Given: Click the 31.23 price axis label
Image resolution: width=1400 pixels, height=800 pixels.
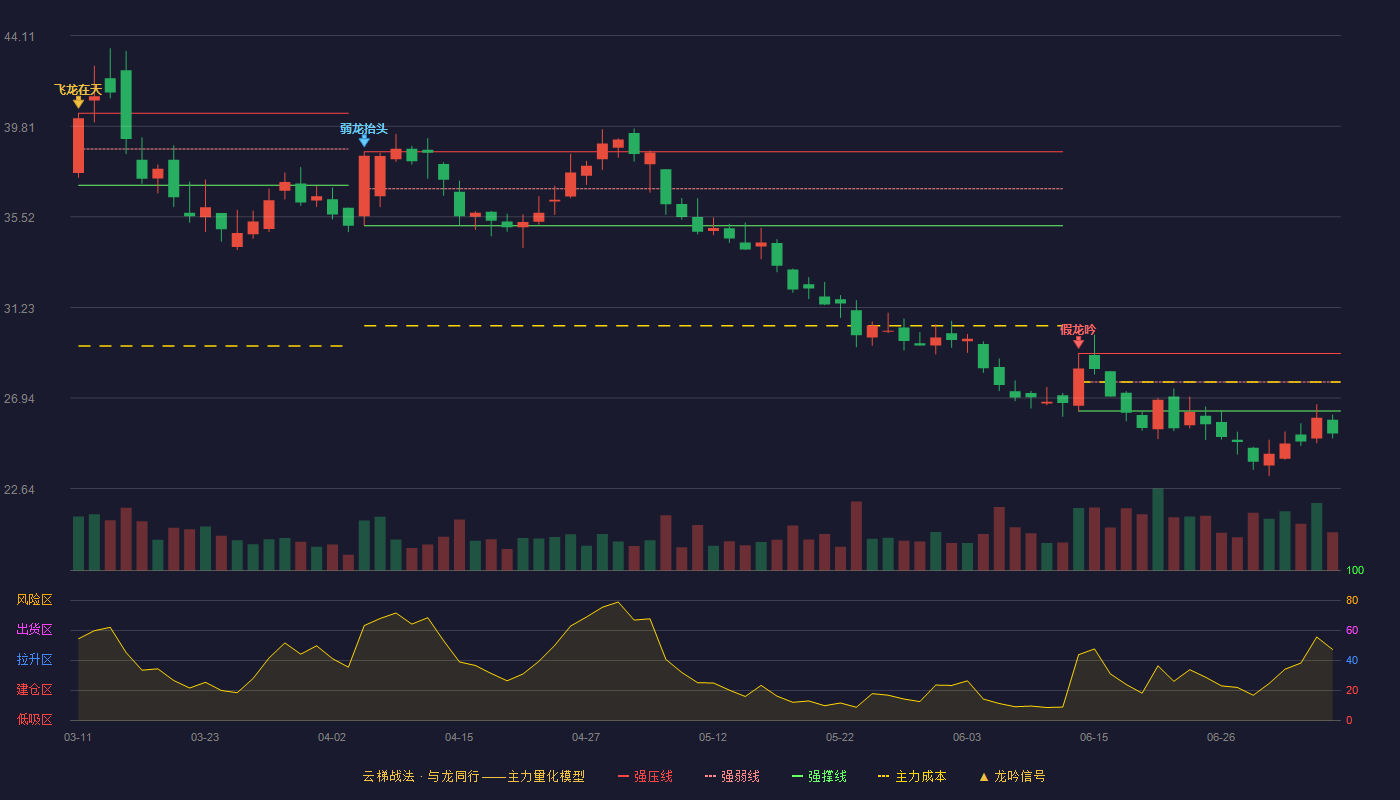Looking at the screenshot, I should (x=19, y=309).
